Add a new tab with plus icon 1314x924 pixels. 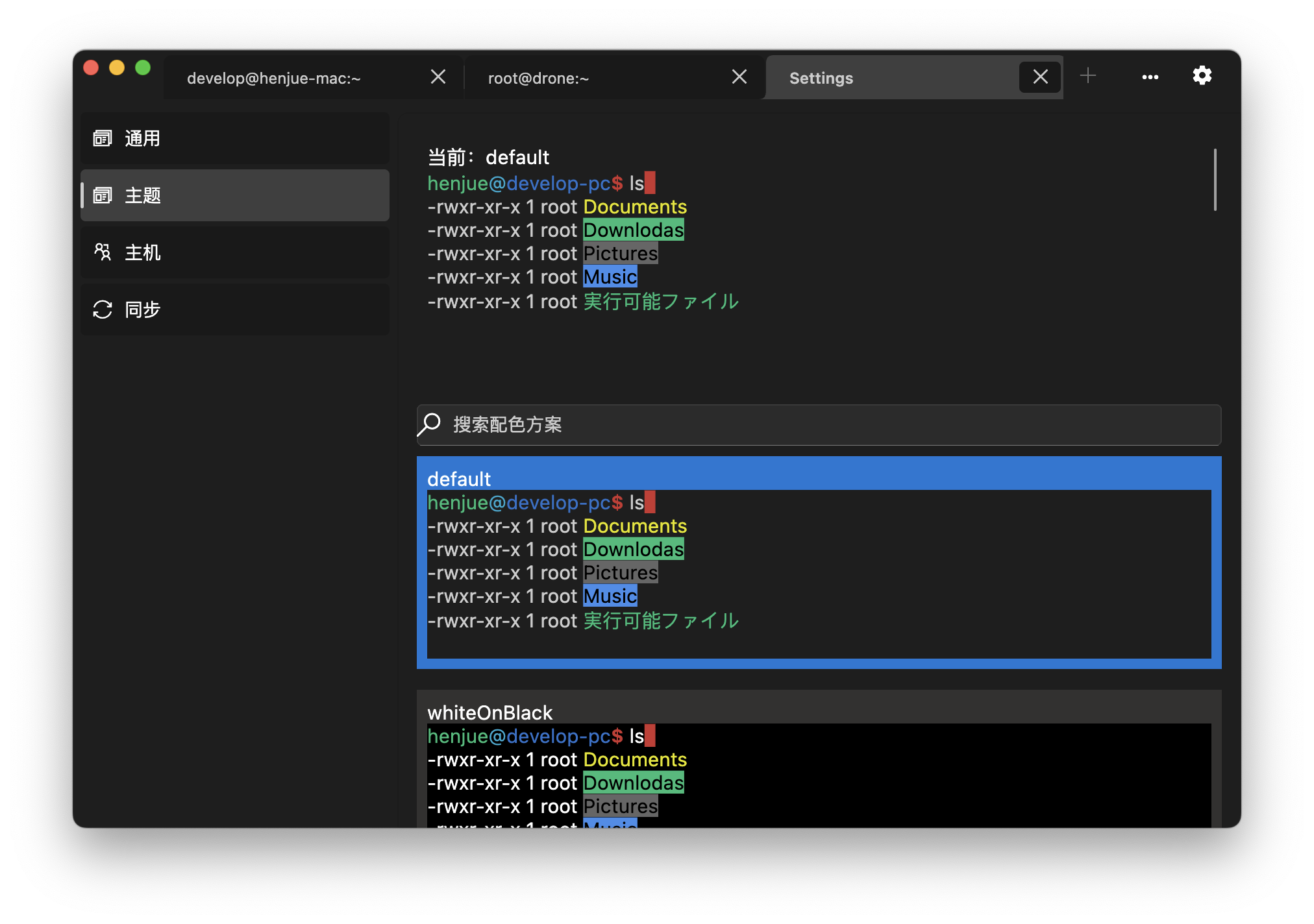click(1088, 76)
